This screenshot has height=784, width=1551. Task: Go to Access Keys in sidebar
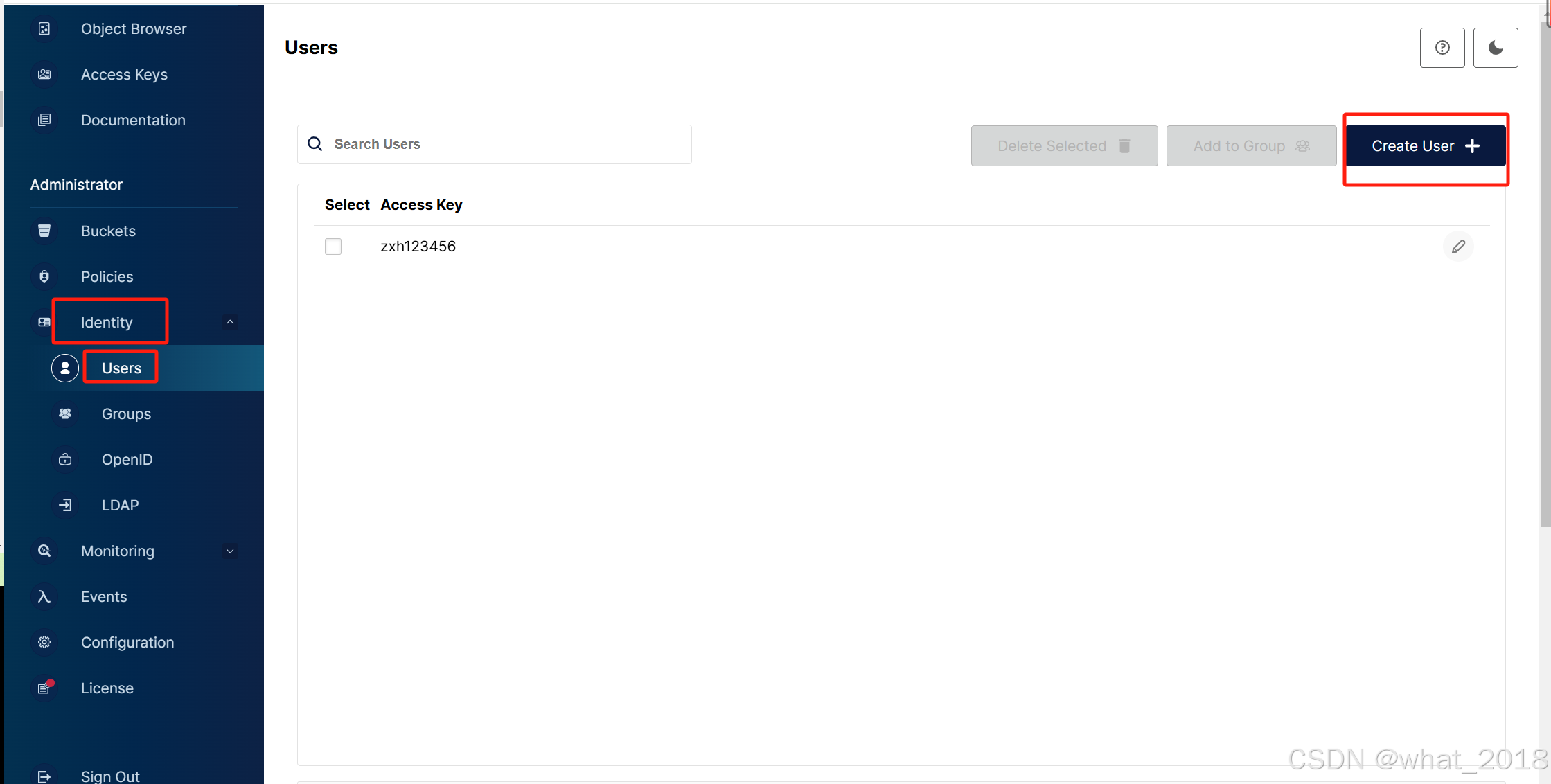pos(124,74)
